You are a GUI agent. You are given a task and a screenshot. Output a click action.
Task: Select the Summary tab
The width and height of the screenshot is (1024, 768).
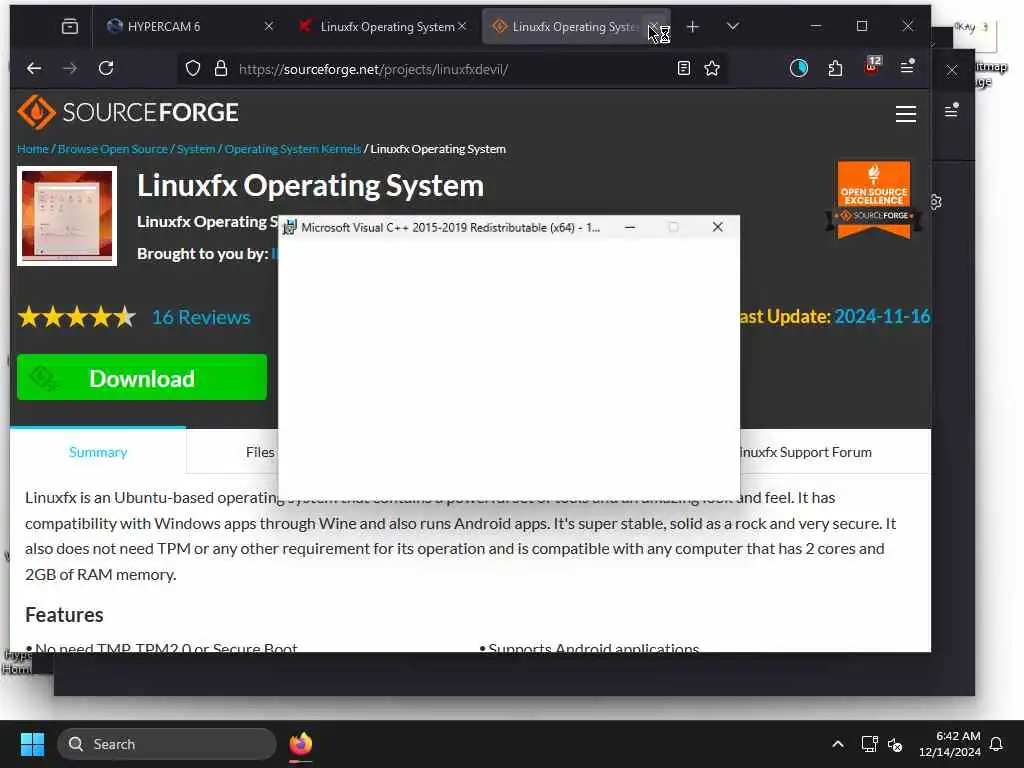coord(98,452)
